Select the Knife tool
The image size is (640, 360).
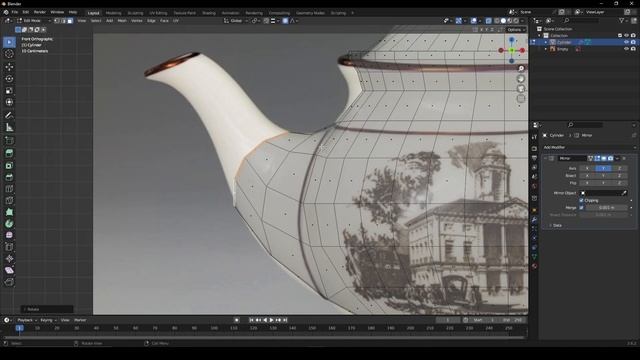9,200
